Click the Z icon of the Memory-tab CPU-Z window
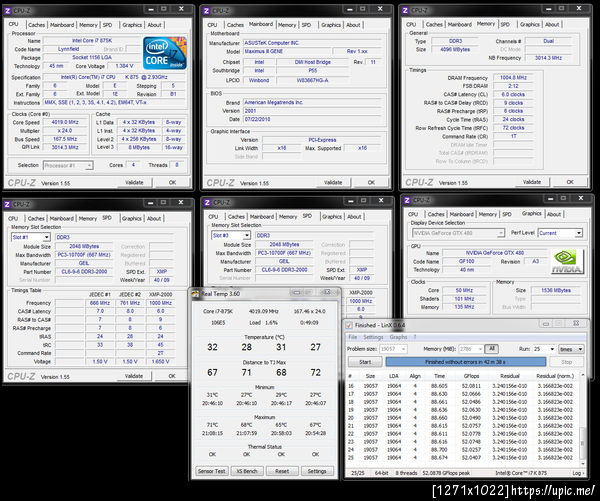Screen dimensions: 600x501 pyautogui.click(x=405, y=10)
